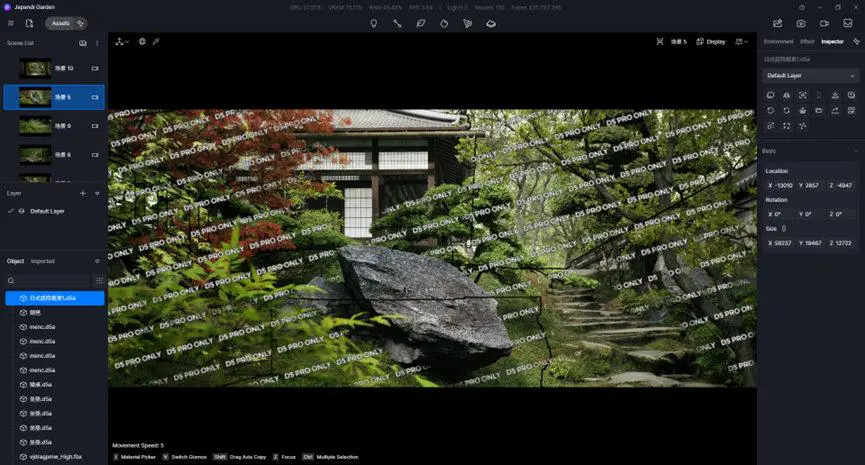865x465 pixels.
Task: Click the focus frame icon left of scene 5 label
Action: tap(660, 41)
